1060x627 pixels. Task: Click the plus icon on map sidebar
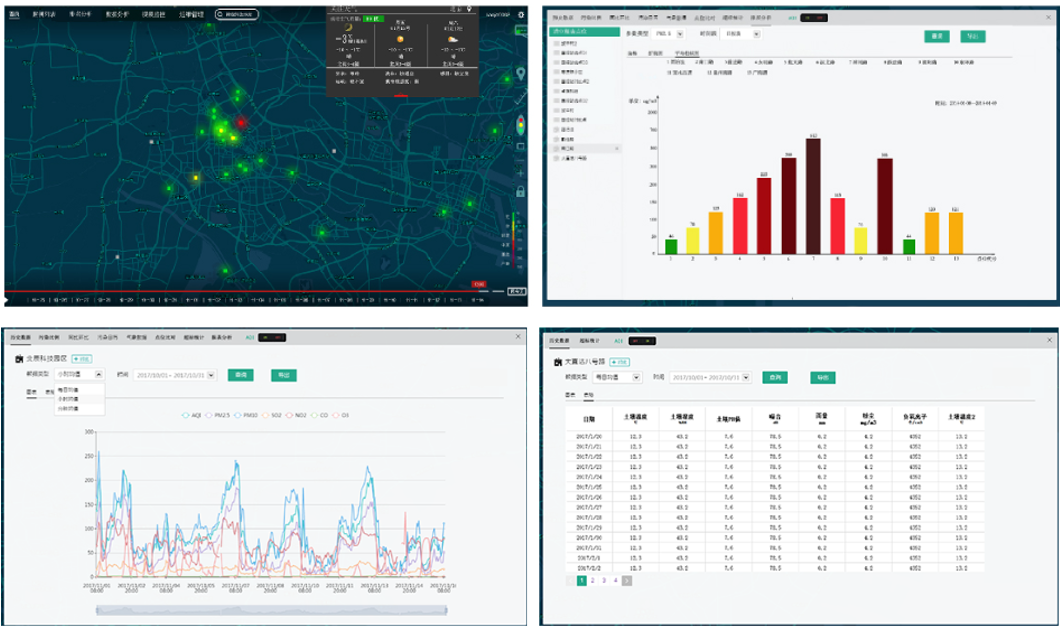point(521,173)
